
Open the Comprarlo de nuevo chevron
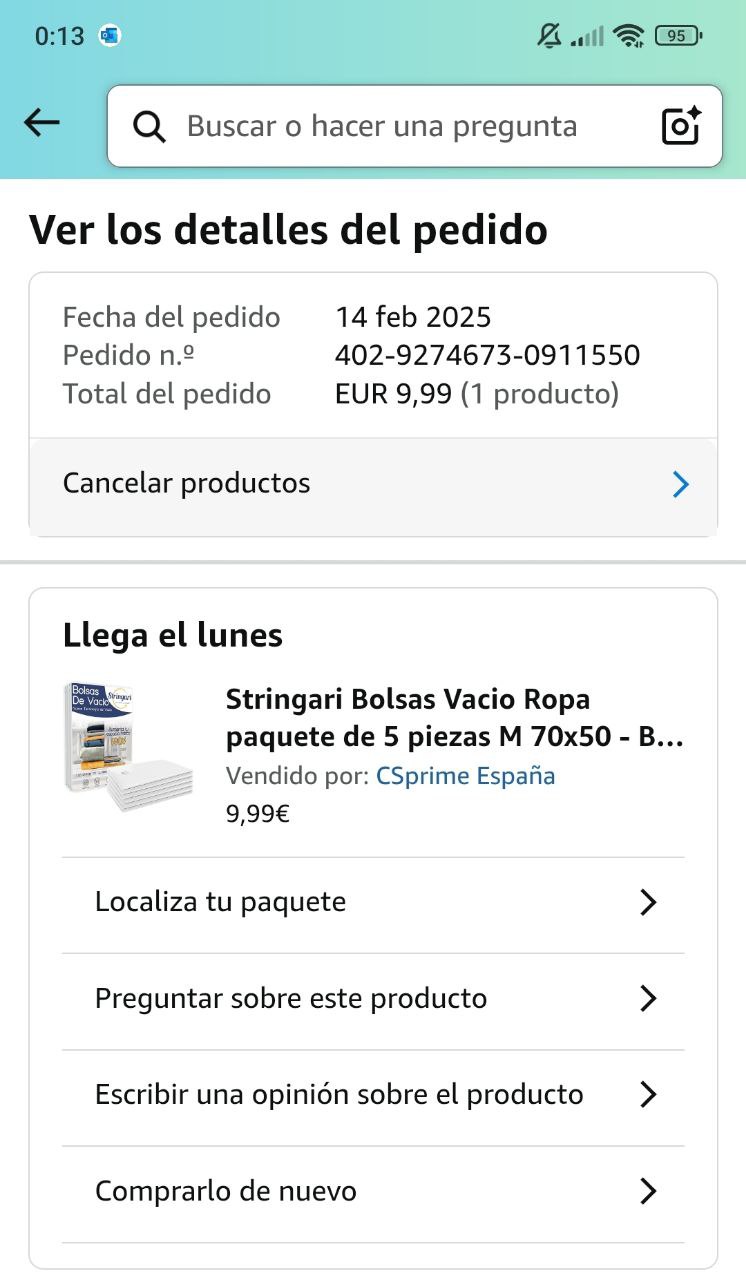pos(648,1191)
